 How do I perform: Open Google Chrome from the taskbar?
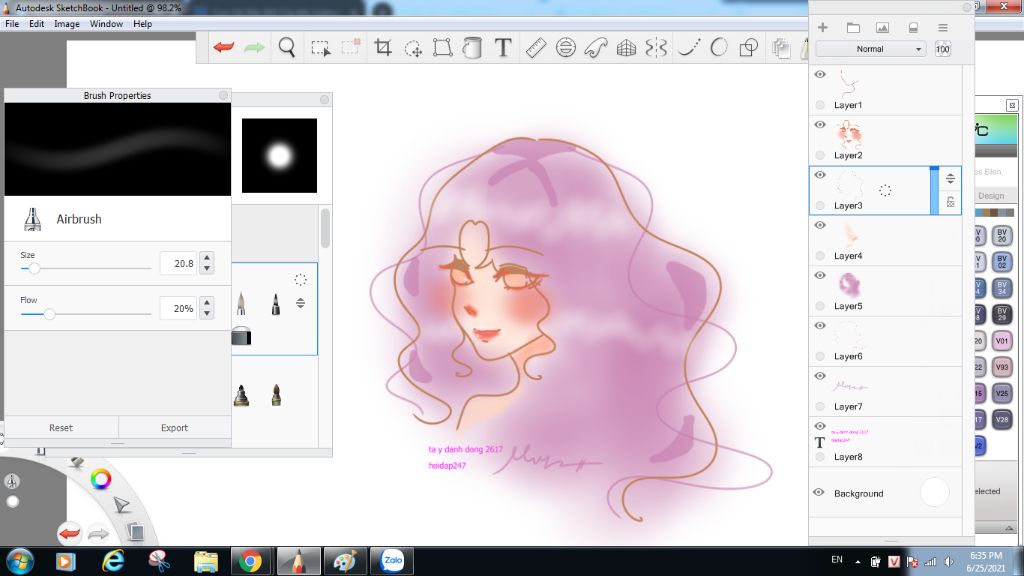(250, 561)
